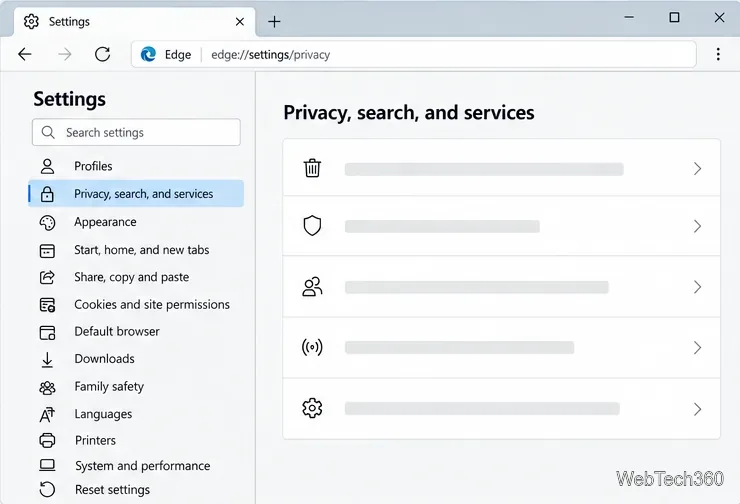Screen dimensions: 740x504
Task: Click the Languages text
Action: (103, 414)
